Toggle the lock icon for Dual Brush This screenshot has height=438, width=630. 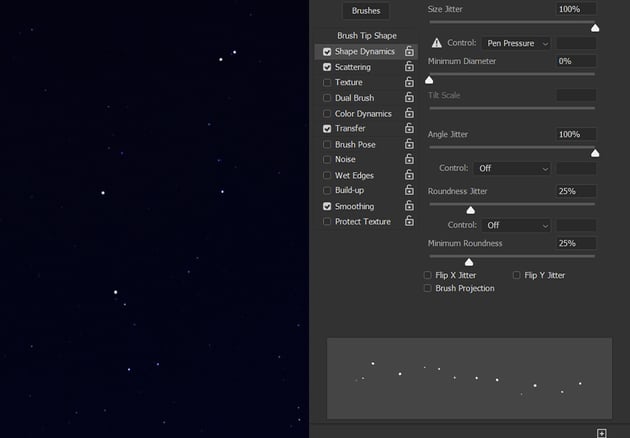[x=409, y=97]
